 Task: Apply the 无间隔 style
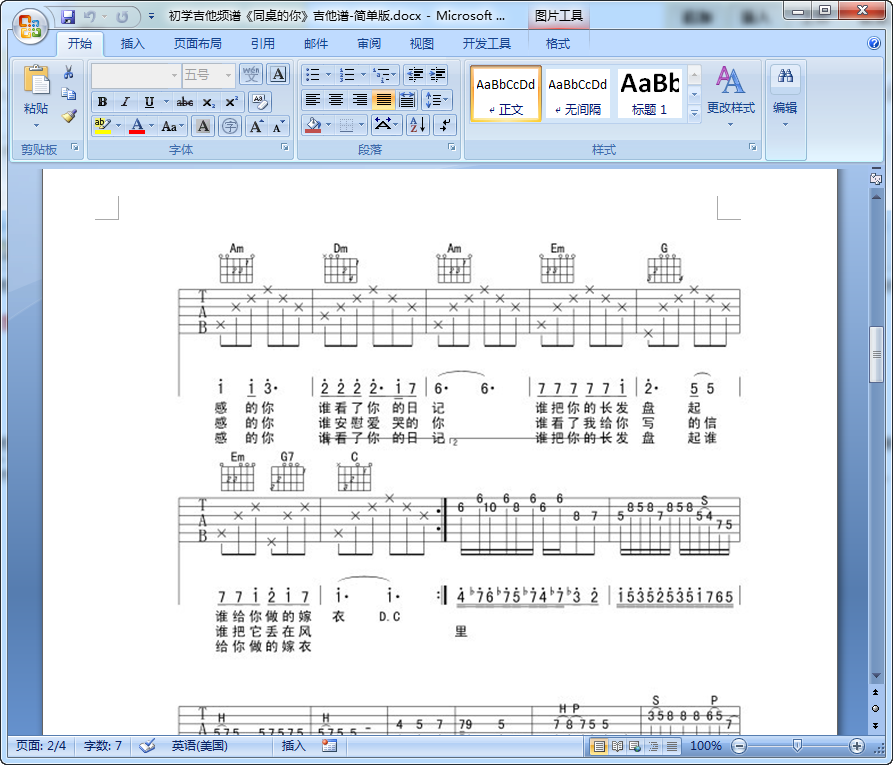click(x=577, y=94)
